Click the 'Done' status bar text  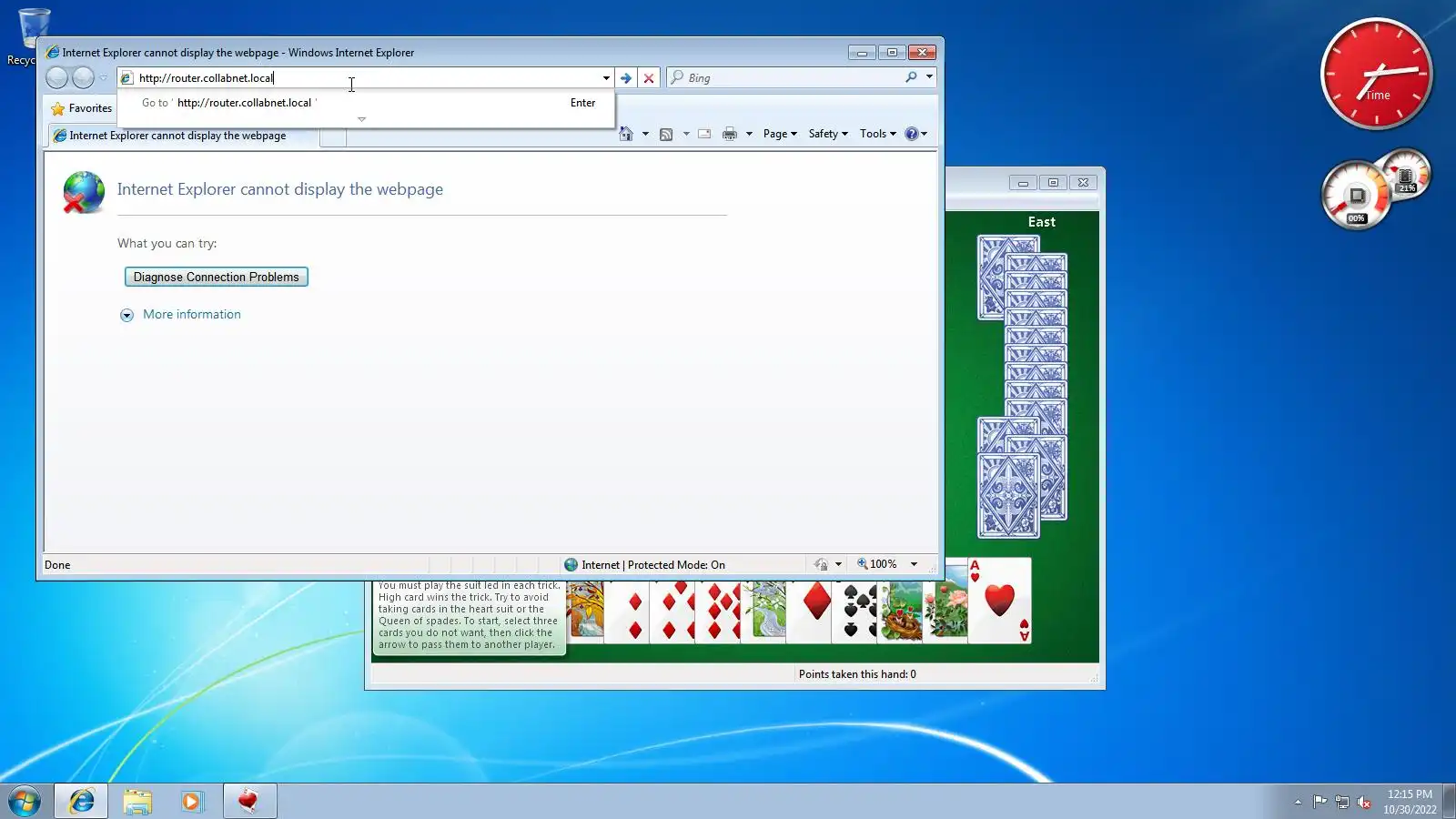[57, 565]
